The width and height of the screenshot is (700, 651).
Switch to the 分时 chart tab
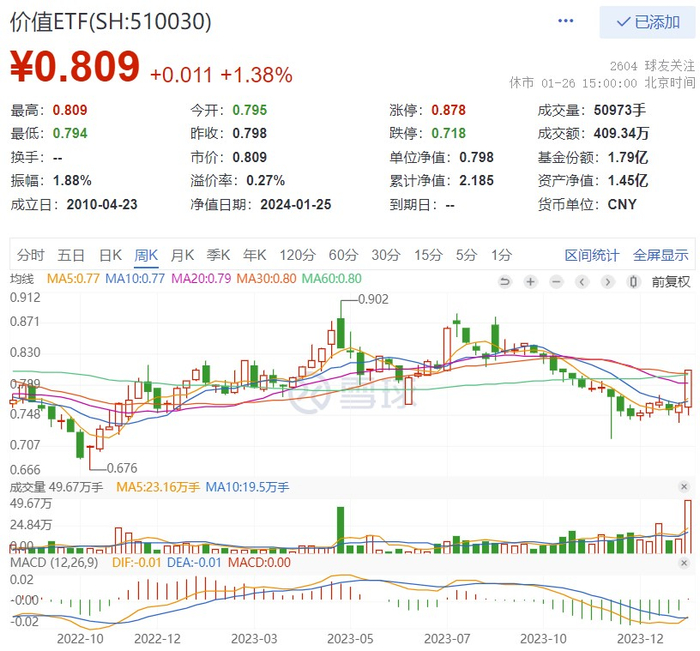pyautogui.click(x=31, y=255)
